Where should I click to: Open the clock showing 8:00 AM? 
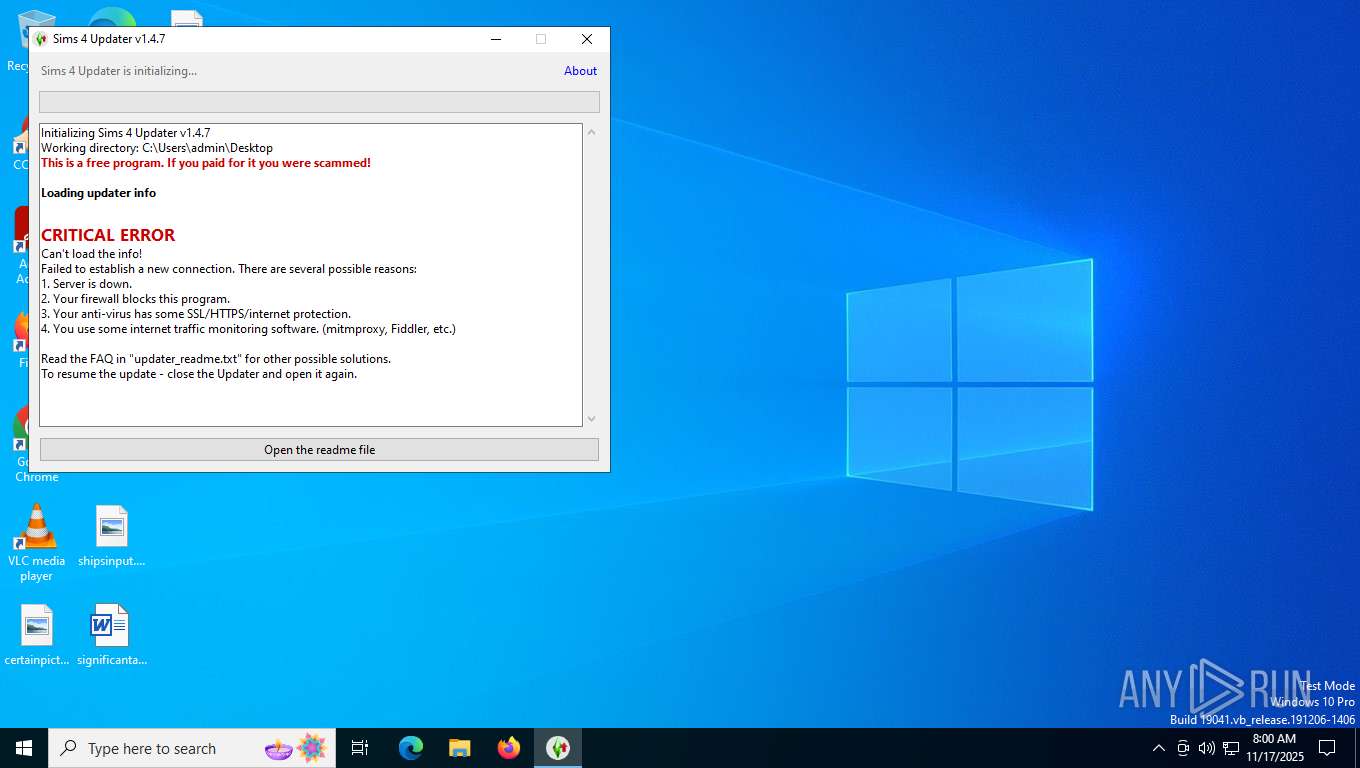(x=1274, y=748)
